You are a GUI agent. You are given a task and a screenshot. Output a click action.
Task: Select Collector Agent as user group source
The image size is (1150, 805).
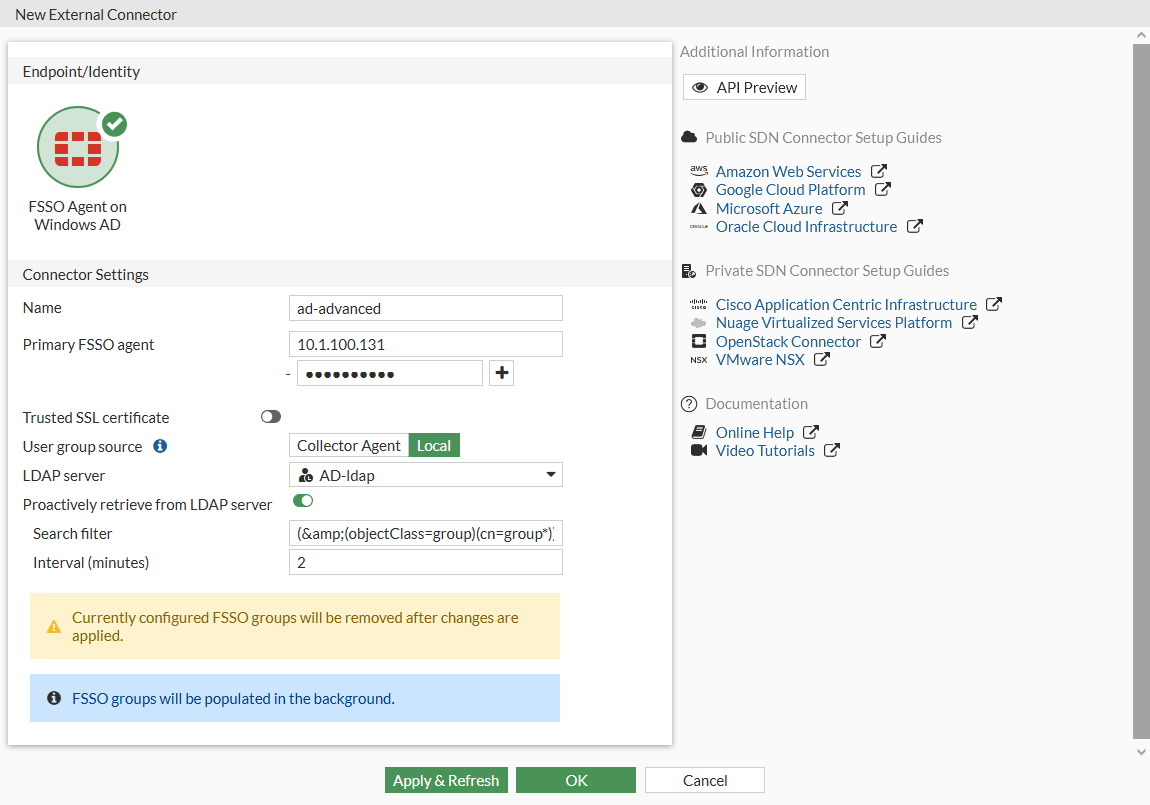(x=348, y=446)
